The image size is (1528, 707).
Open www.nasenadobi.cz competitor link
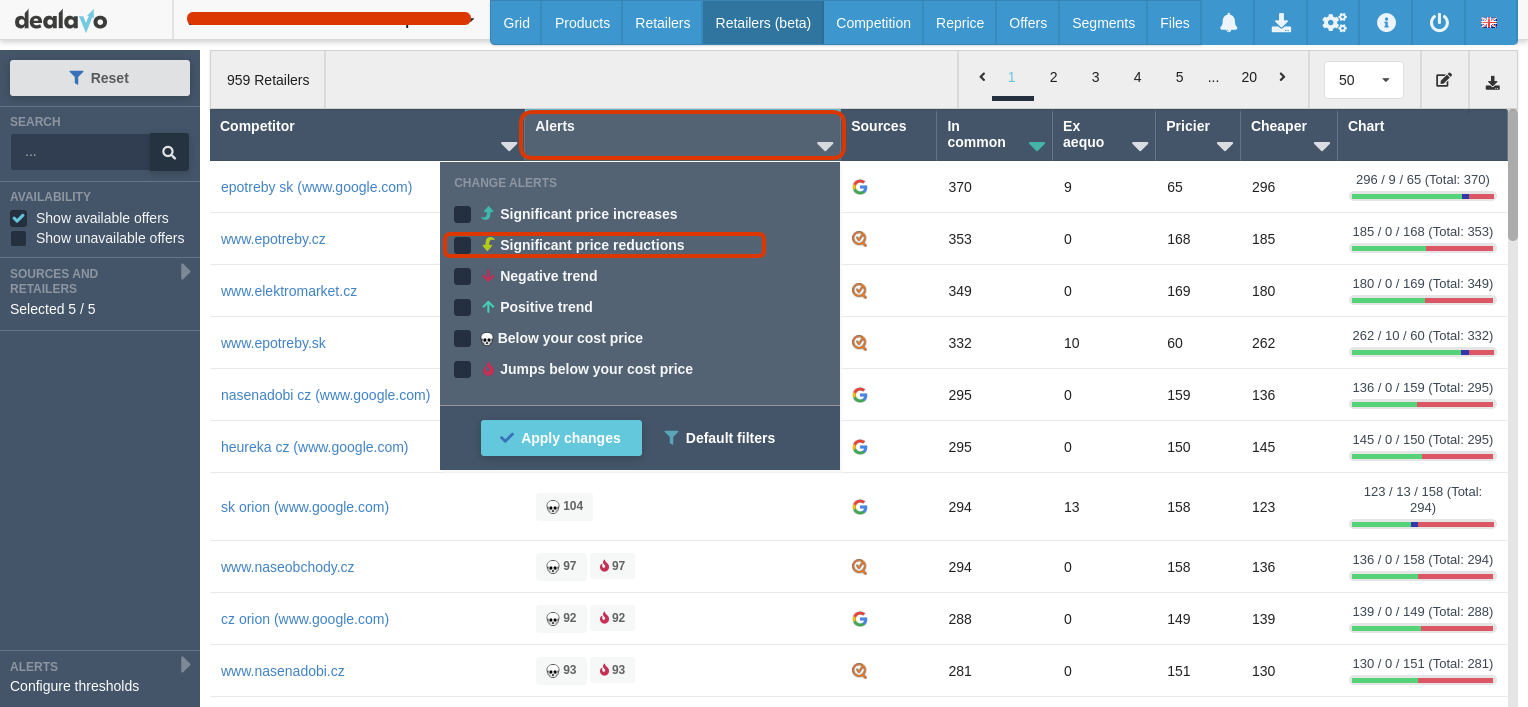(x=282, y=671)
